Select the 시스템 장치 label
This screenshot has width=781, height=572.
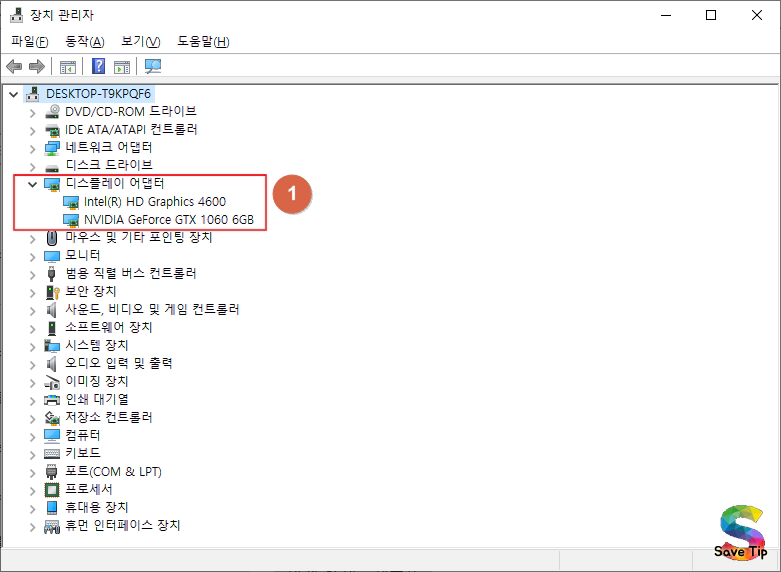[97, 345]
